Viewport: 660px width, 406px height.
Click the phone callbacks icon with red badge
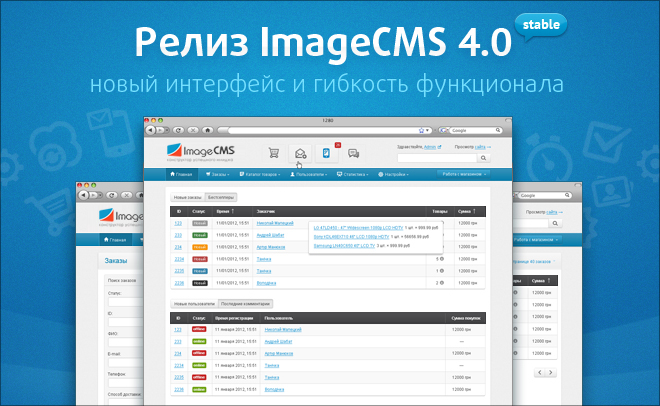326,153
